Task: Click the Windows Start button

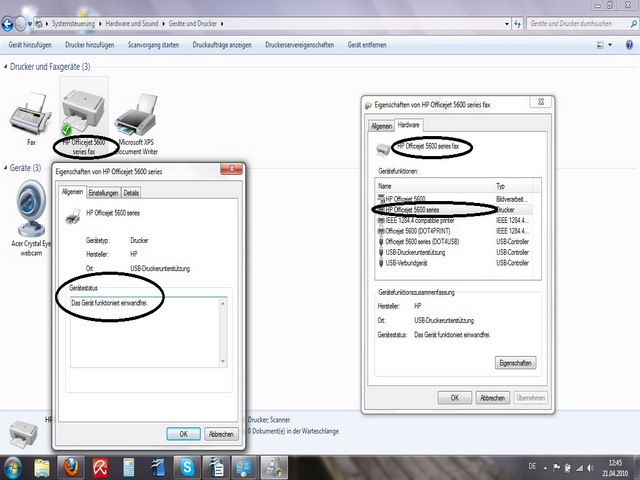Action: (x=14, y=466)
